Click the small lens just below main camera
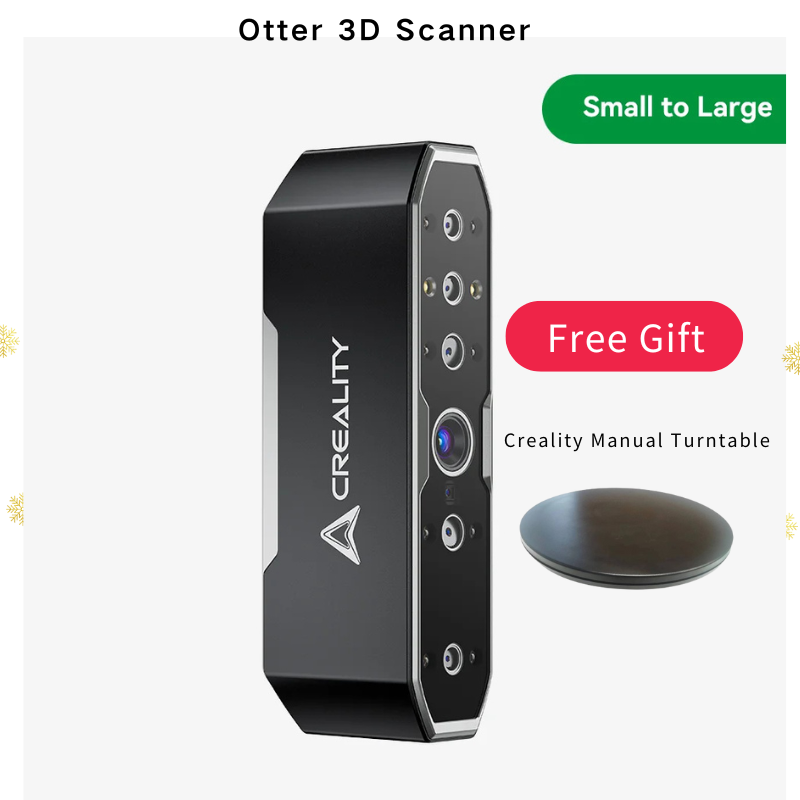 [x=452, y=533]
